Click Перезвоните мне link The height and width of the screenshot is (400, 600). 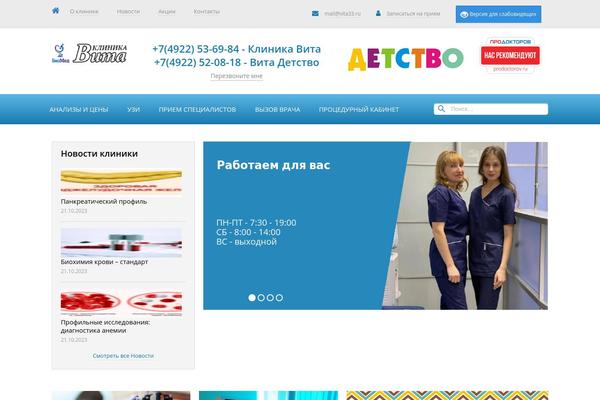(x=236, y=76)
